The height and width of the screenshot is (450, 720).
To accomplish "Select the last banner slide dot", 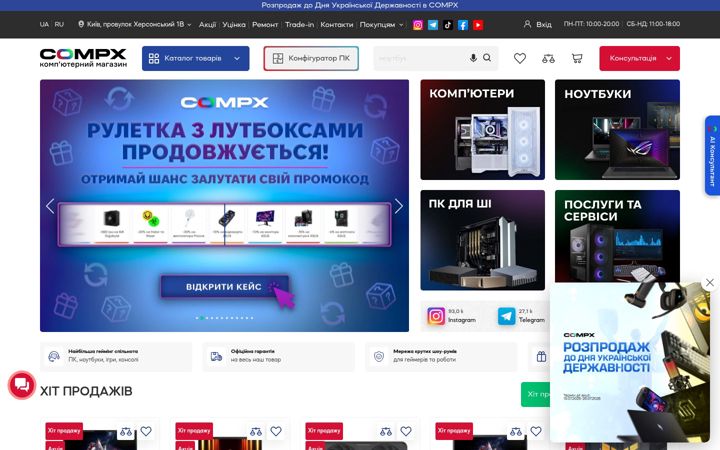I will 252,318.
